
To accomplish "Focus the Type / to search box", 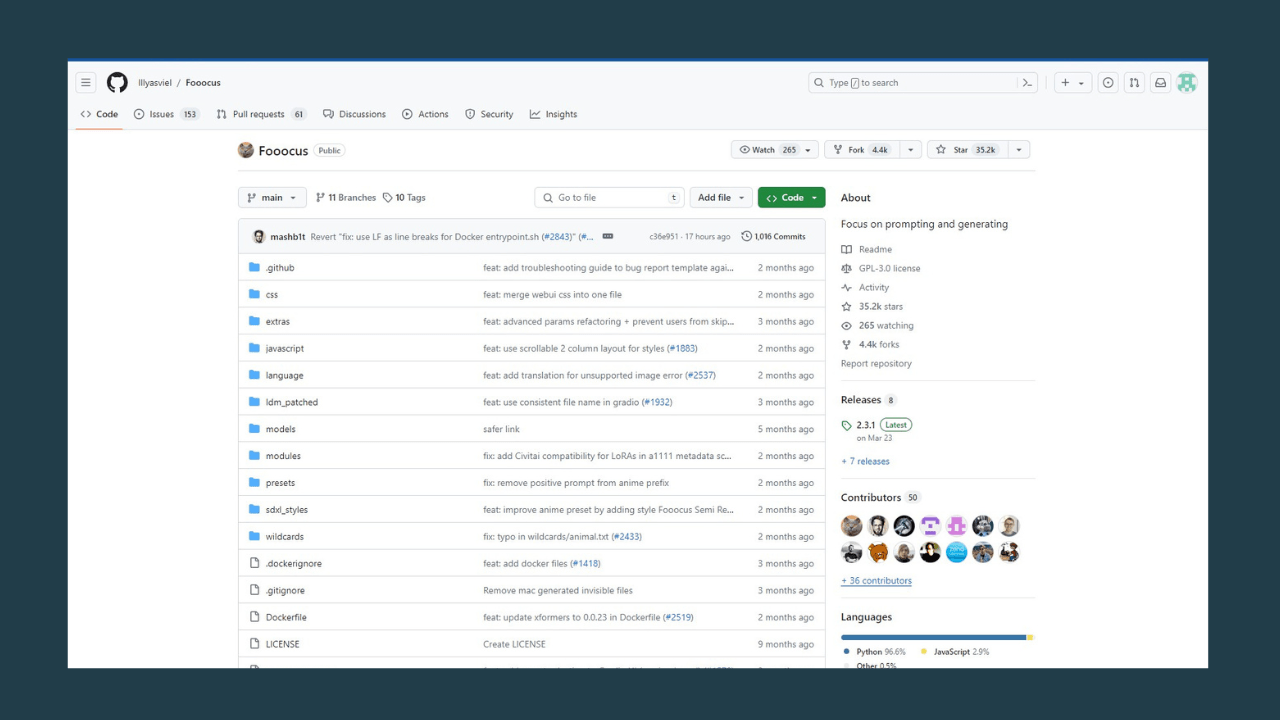I will 922,83.
